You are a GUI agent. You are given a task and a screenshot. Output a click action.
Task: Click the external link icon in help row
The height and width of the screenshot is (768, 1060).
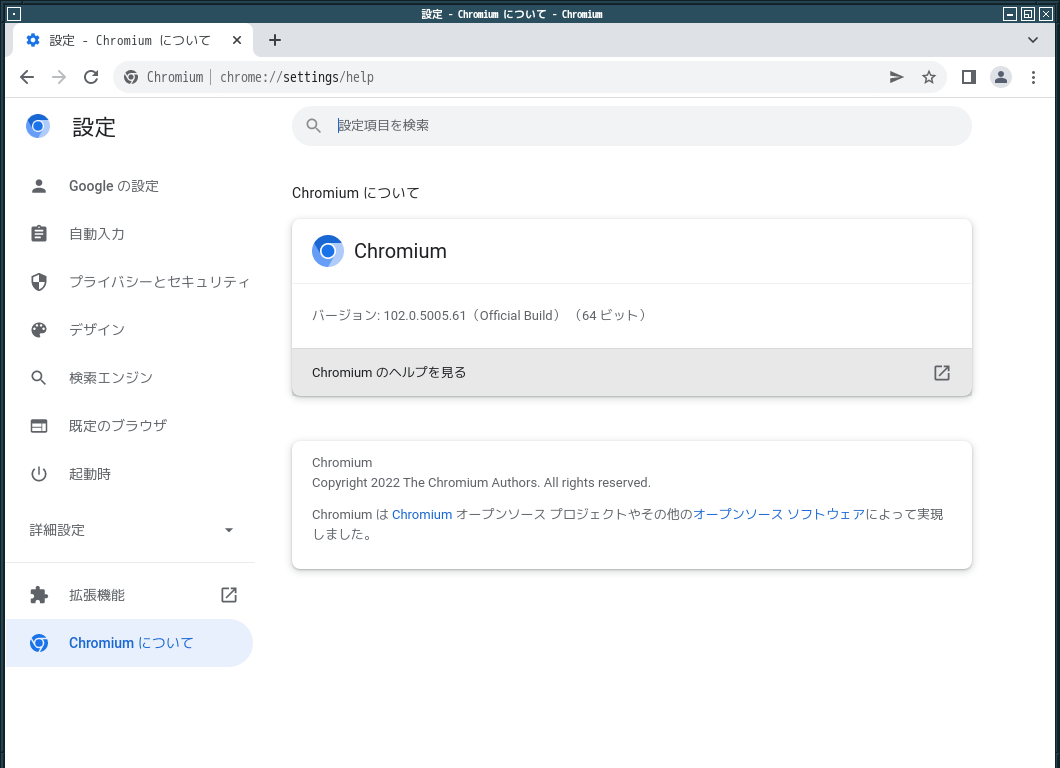click(x=942, y=373)
